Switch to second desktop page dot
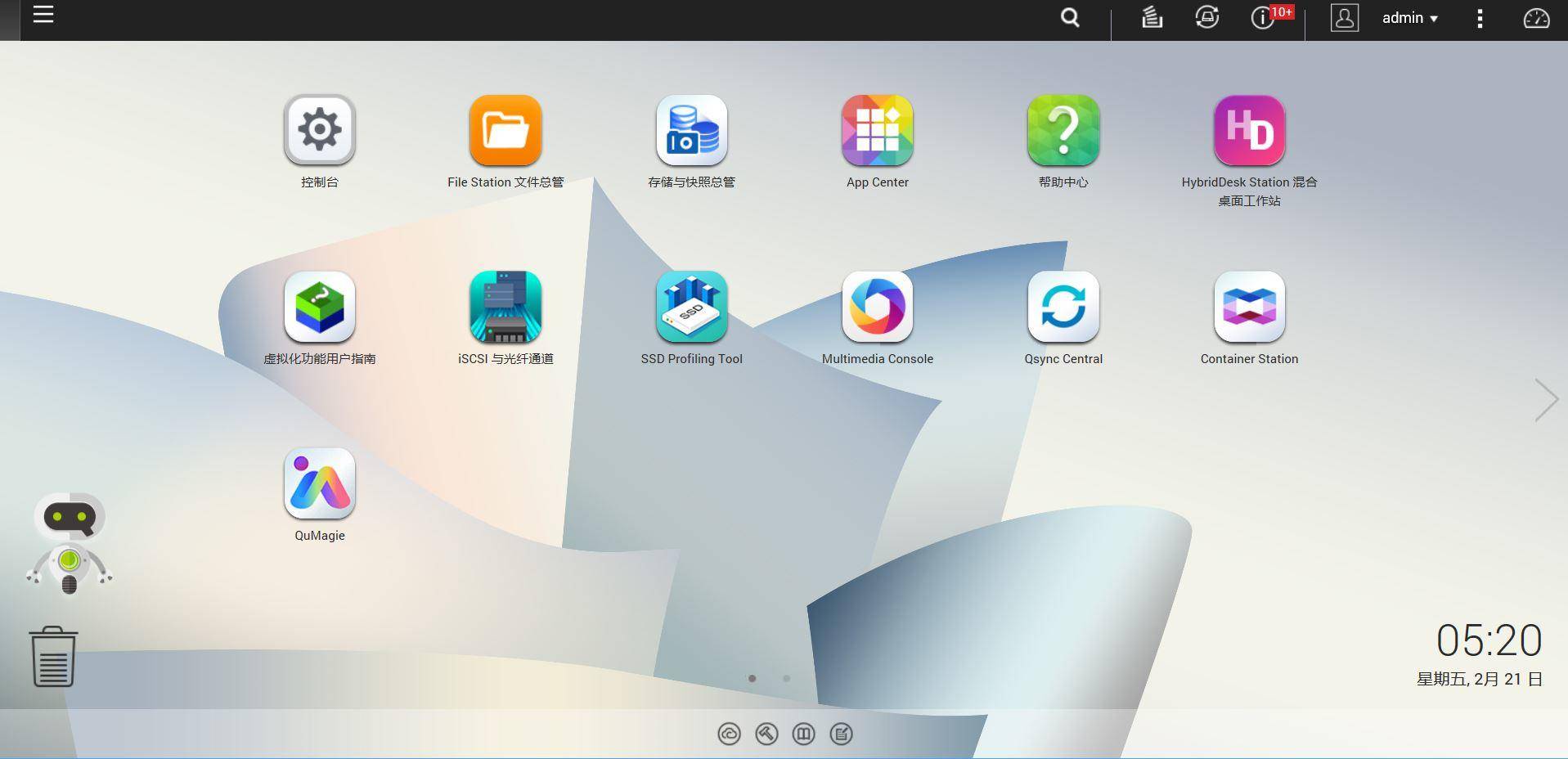The width and height of the screenshot is (1568, 759). pyautogui.click(x=786, y=678)
